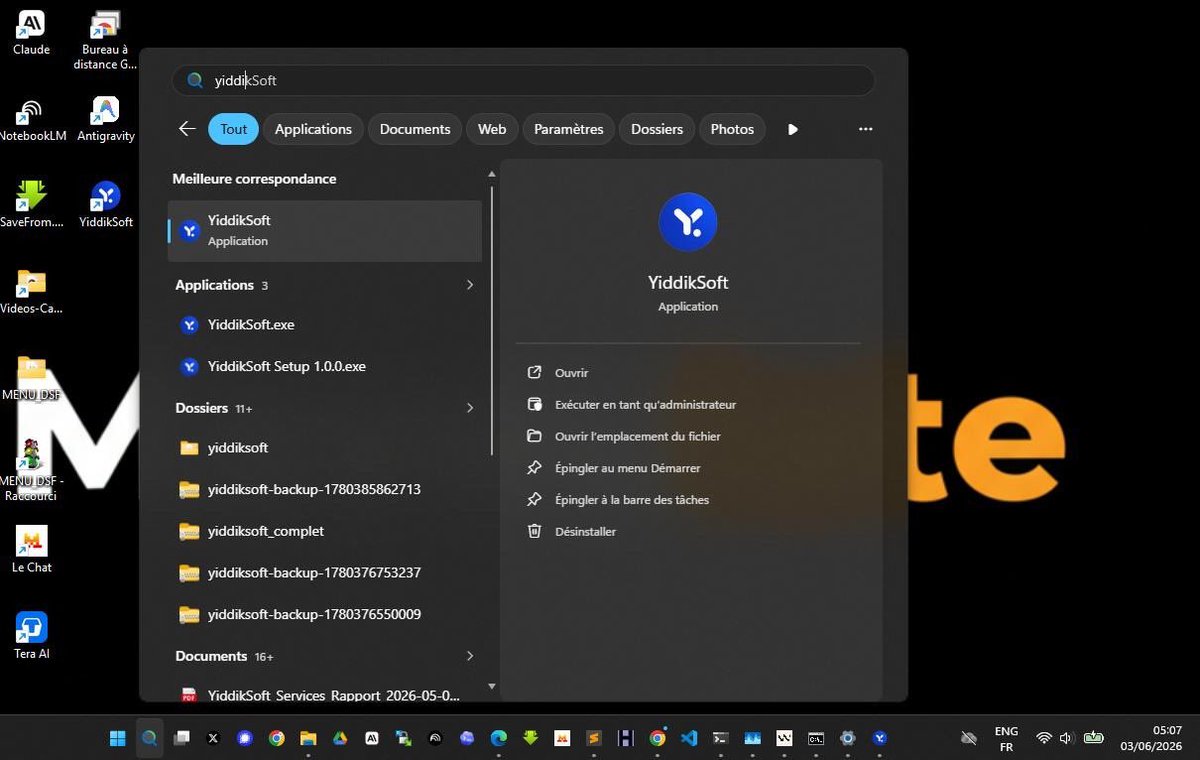The width and height of the screenshot is (1200, 760).
Task: Open the Claude desktop shortcut
Action: tap(31, 32)
